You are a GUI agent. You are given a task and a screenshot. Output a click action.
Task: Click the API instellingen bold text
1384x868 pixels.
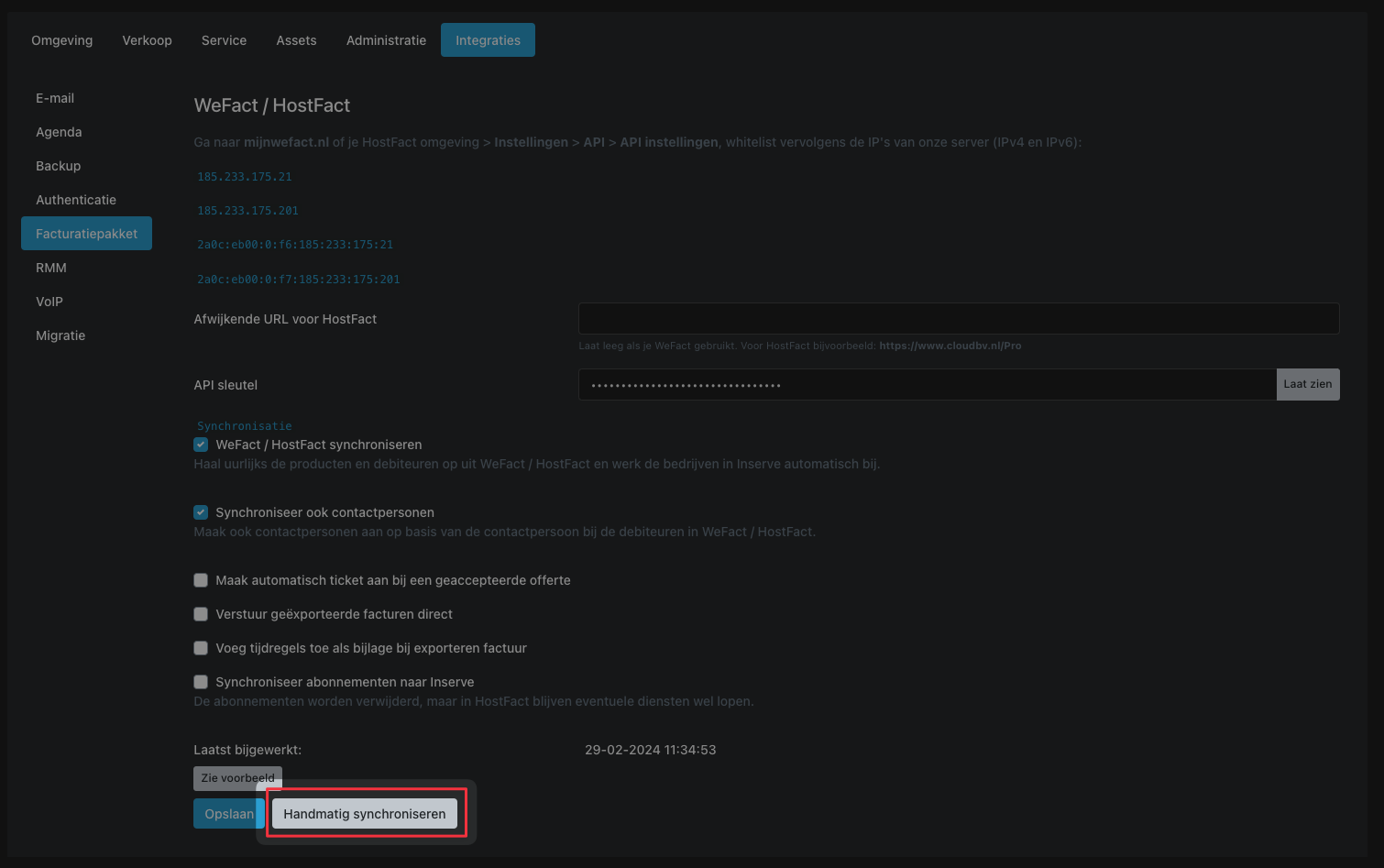click(669, 142)
